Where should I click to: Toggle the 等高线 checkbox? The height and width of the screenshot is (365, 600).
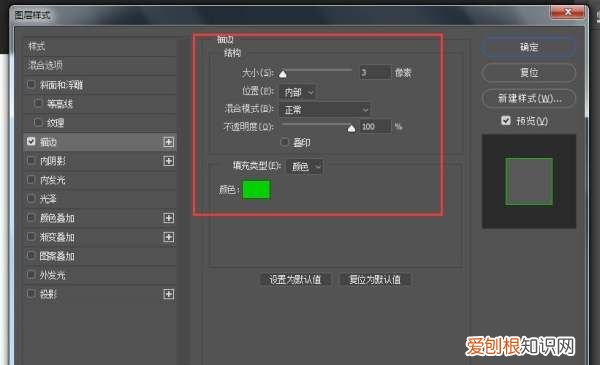pyautogui.click(x=38, y=103)
